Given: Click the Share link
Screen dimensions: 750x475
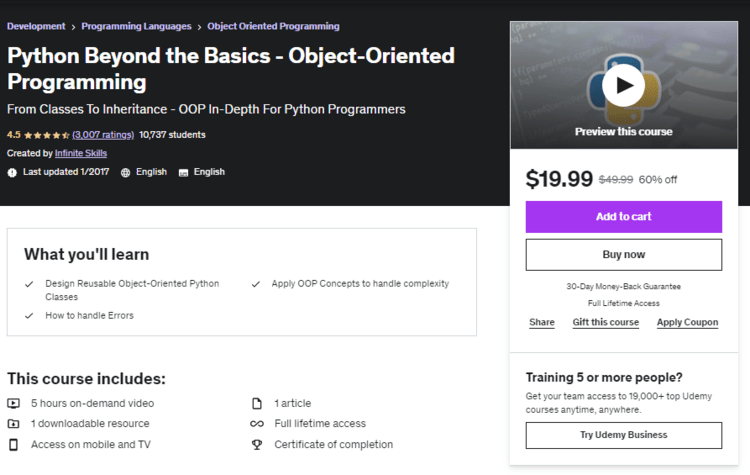Looking at the screenshot, I should pos(542,322).
